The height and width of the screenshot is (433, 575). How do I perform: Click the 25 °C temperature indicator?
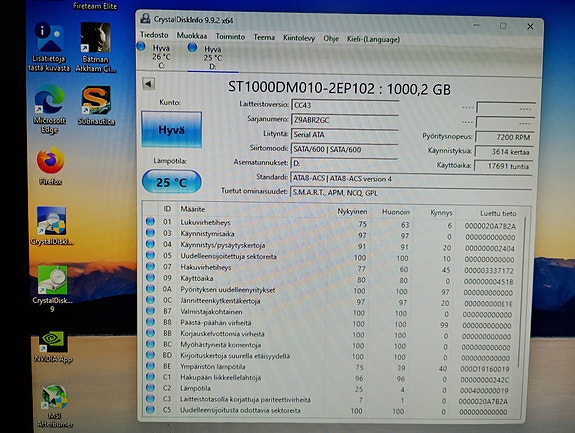coord(172,182)
